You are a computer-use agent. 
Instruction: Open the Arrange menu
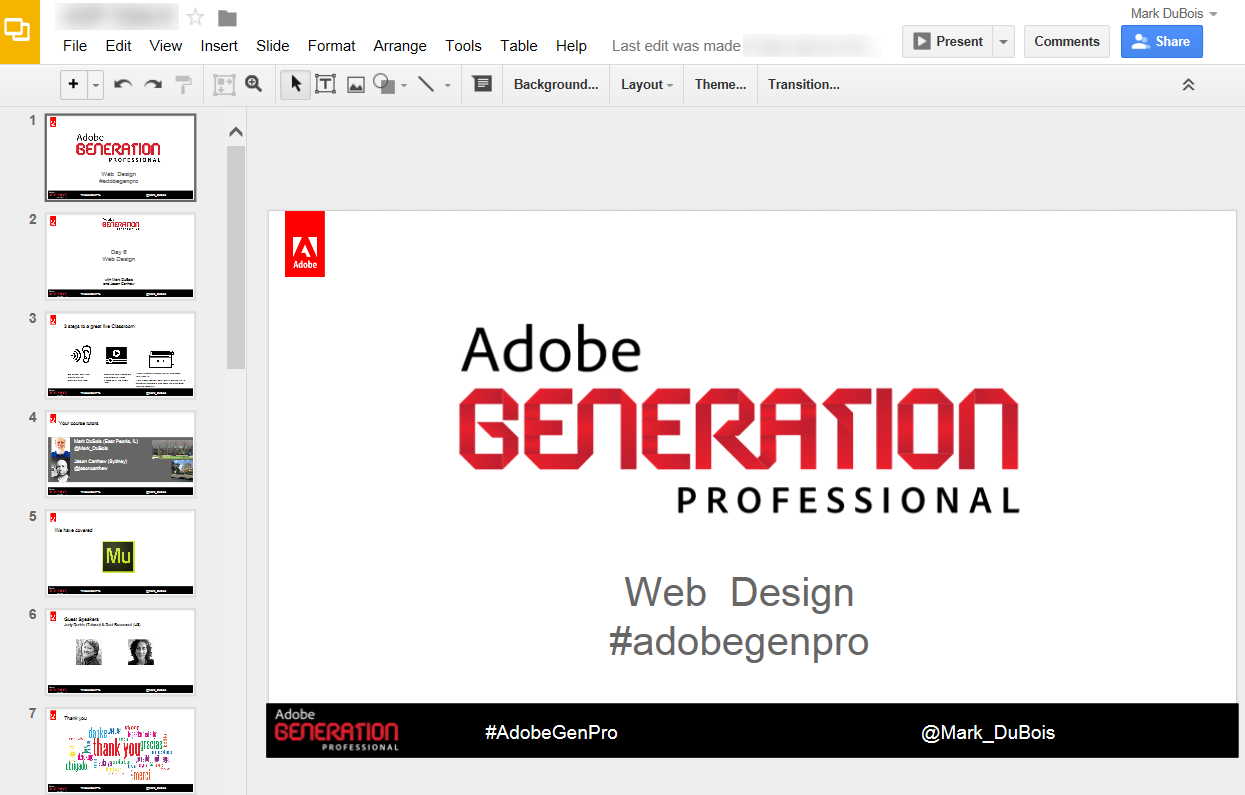click(400, 45)
